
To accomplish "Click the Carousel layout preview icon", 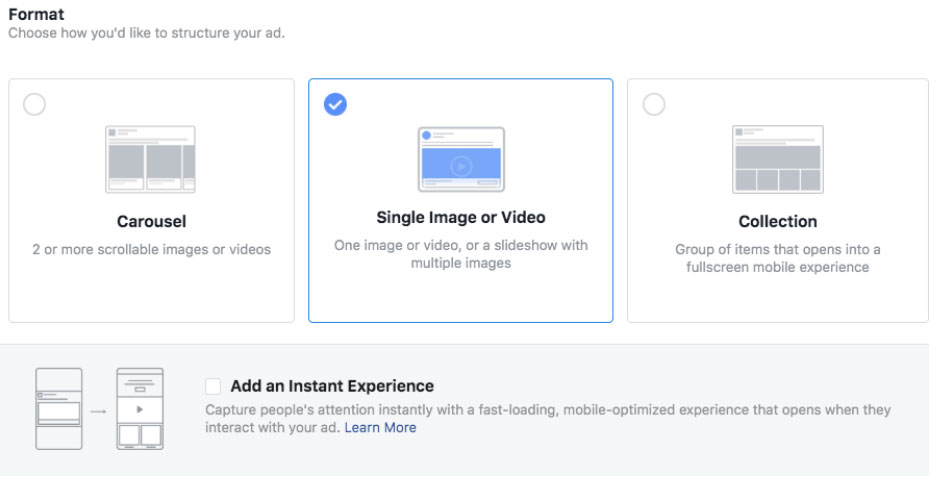I will (x=150, y=159).
